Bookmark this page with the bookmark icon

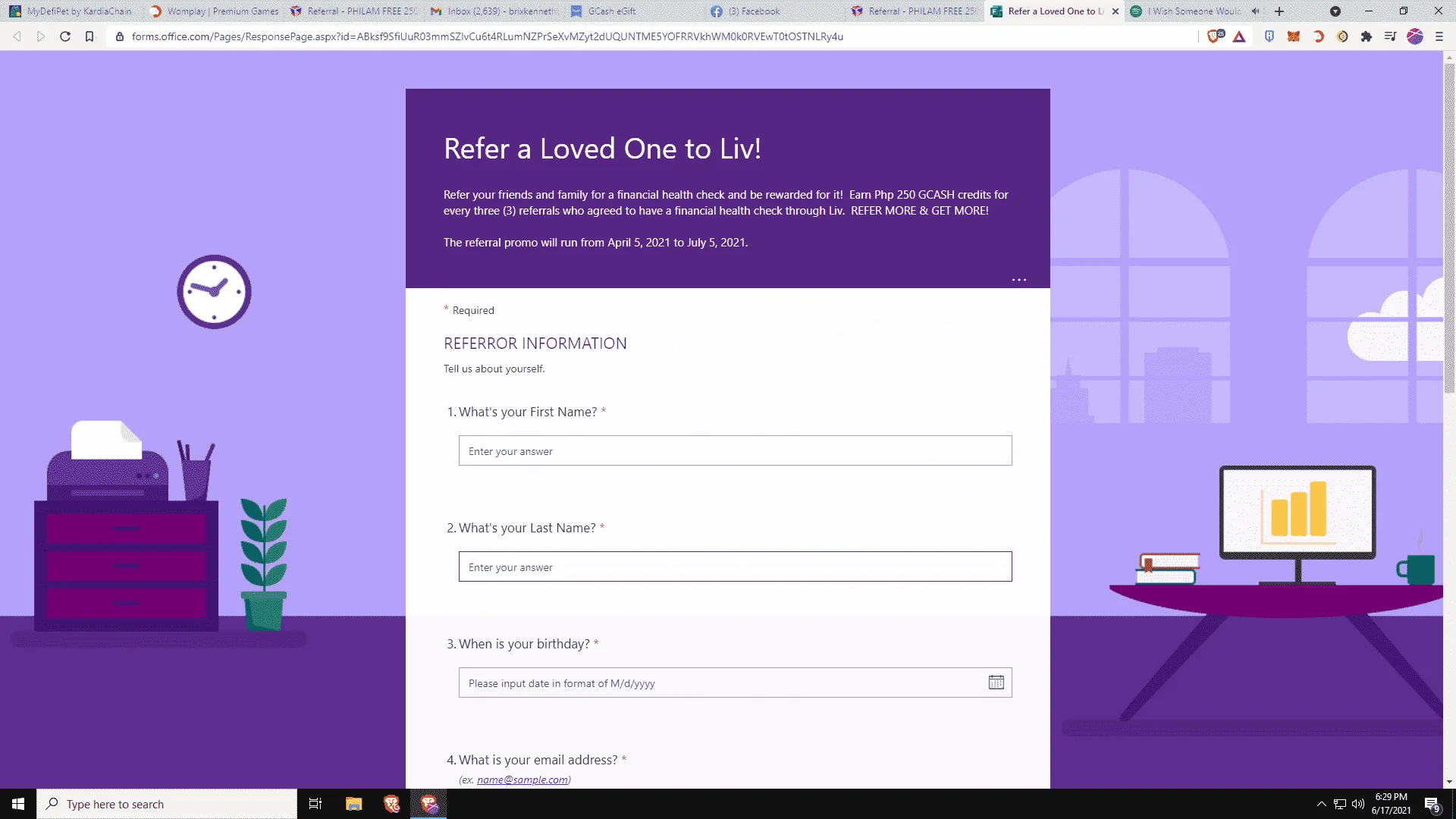click(x=89, y=36)
